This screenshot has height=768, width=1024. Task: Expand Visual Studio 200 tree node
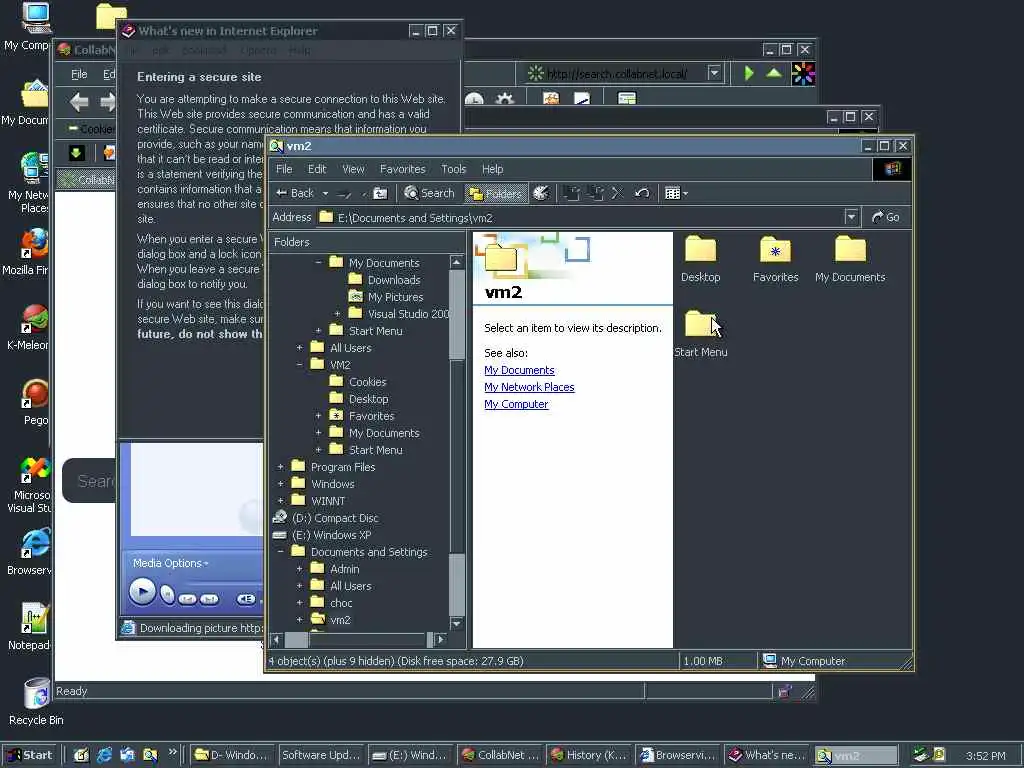click(x=338, y=314)
